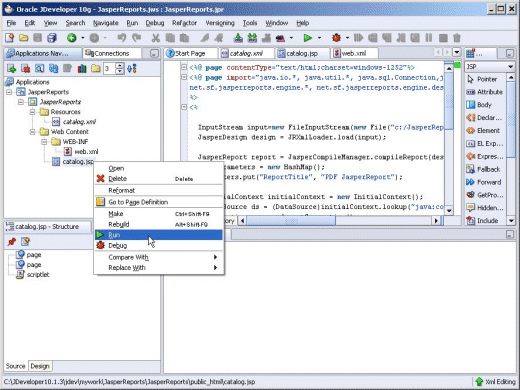The image size is (520, 390).
Task: Switch to the Connections tab
Action: (112, 53)
